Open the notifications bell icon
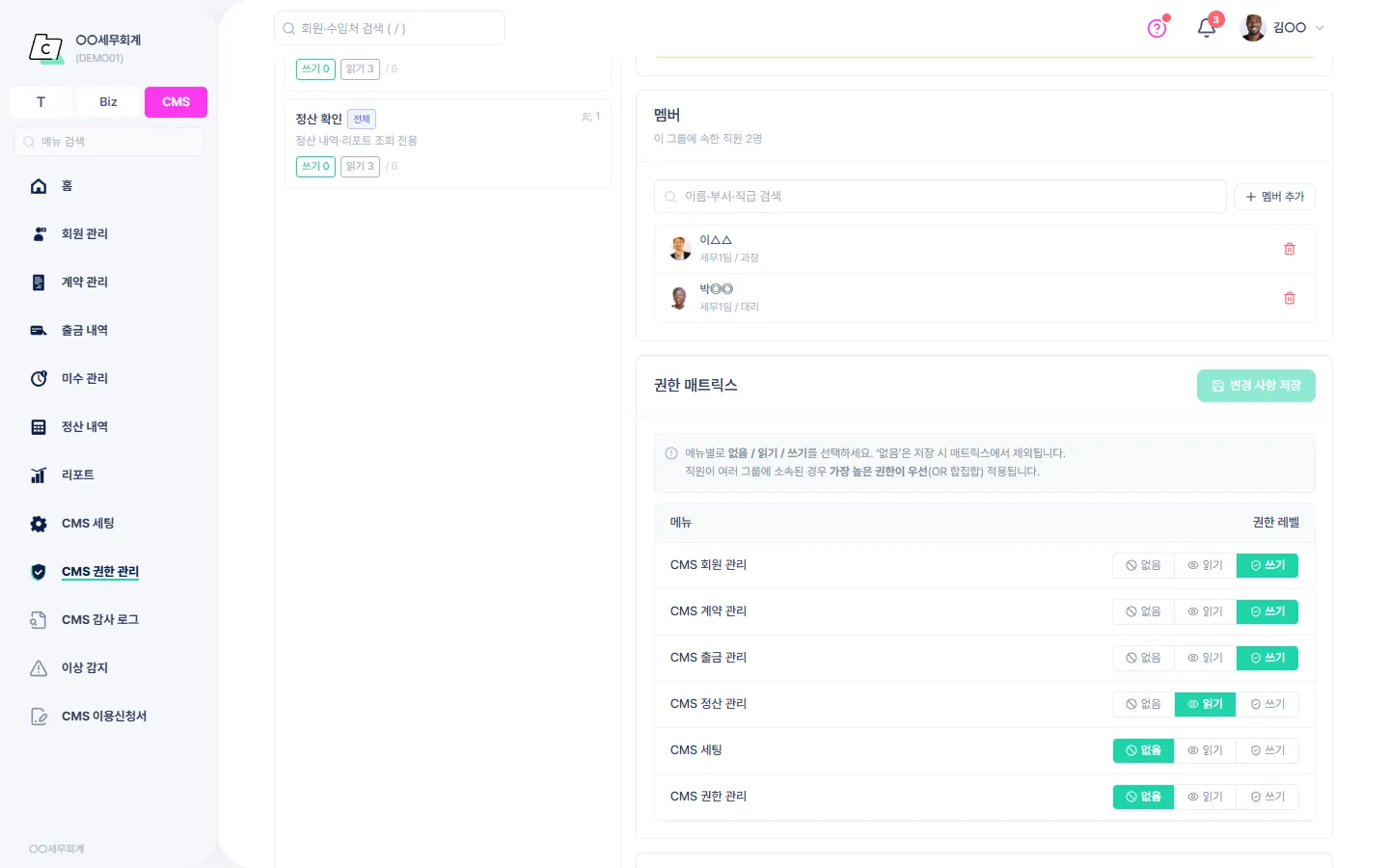This screenshot has width=1389, height=868. tap(1207, 28)
